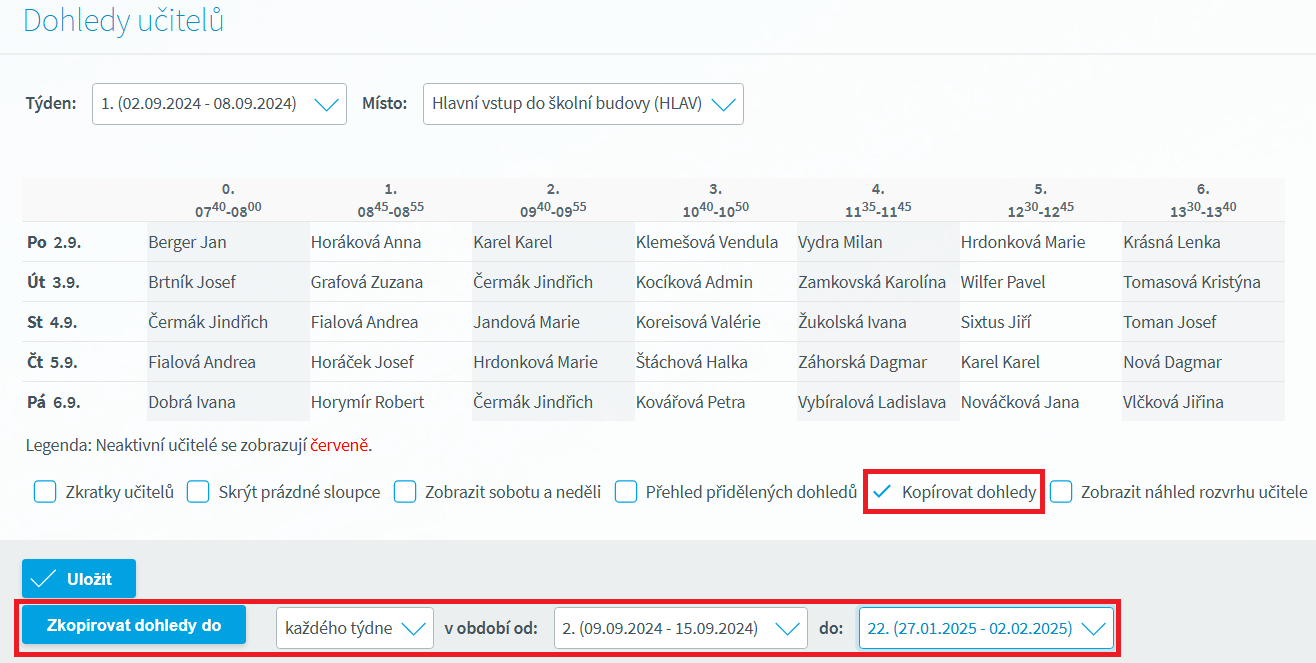Toggle Zobrazit sobotu a neděli checkbox
The height and width of the screenshot is (663, 1316).
(405, 492)
